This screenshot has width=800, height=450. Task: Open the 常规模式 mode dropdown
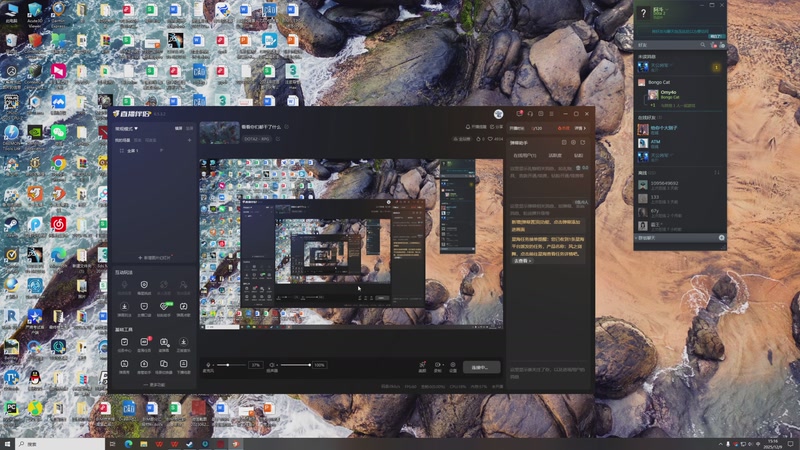[x=127, y=129]
